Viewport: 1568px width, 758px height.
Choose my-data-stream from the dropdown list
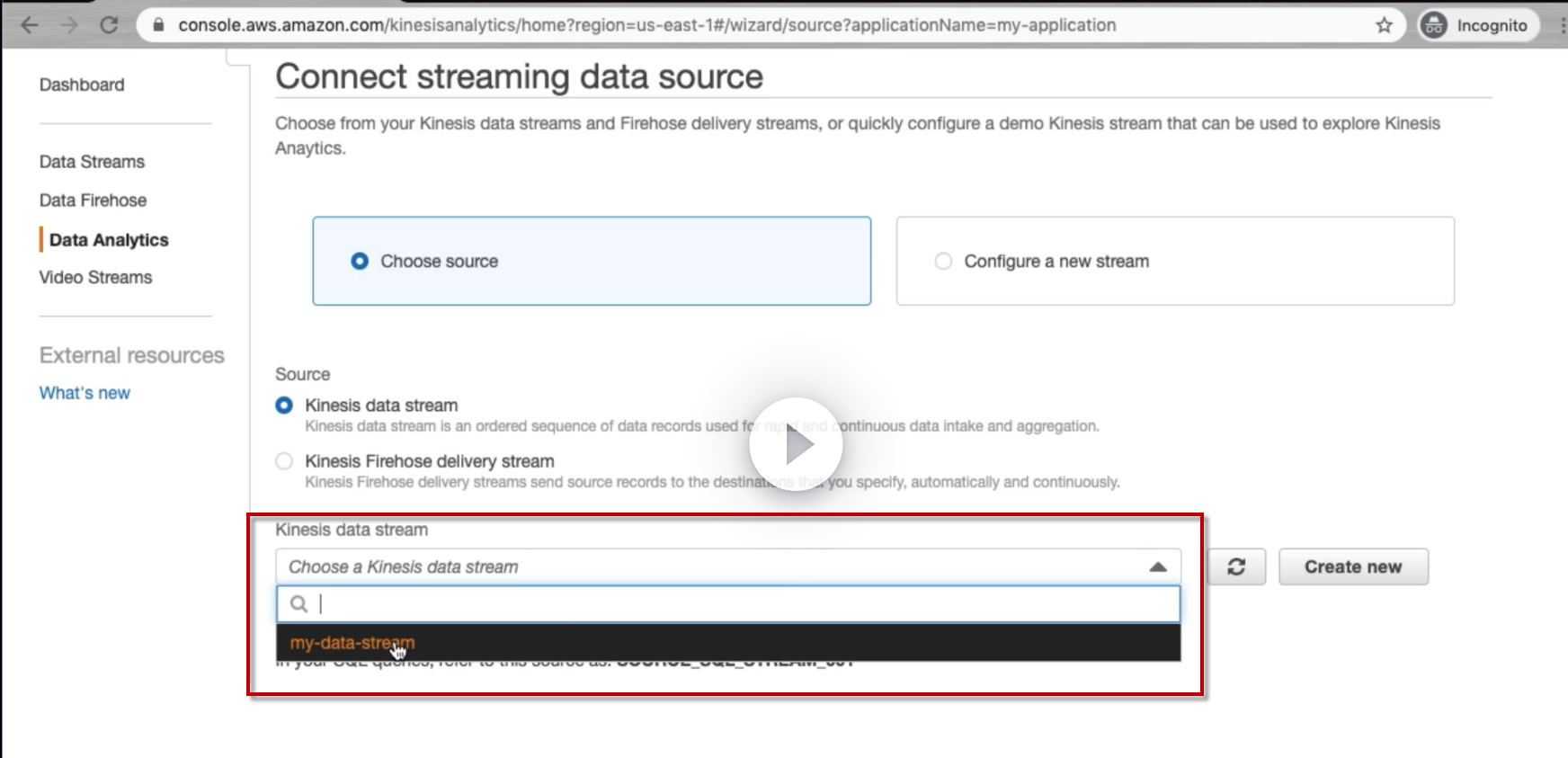tap(727, 643)
